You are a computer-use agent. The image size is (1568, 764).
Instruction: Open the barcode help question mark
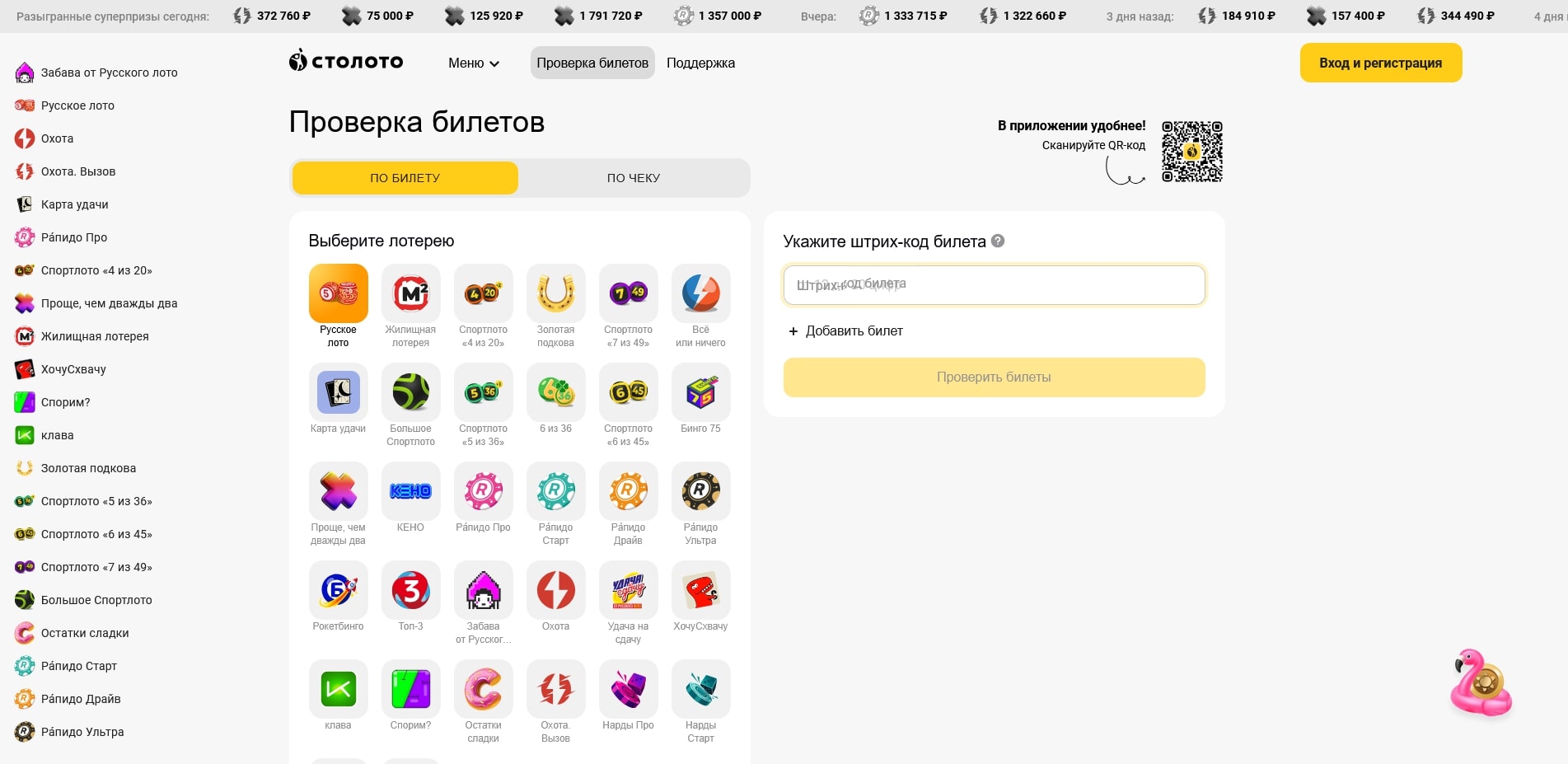click(x=998, y=241)
